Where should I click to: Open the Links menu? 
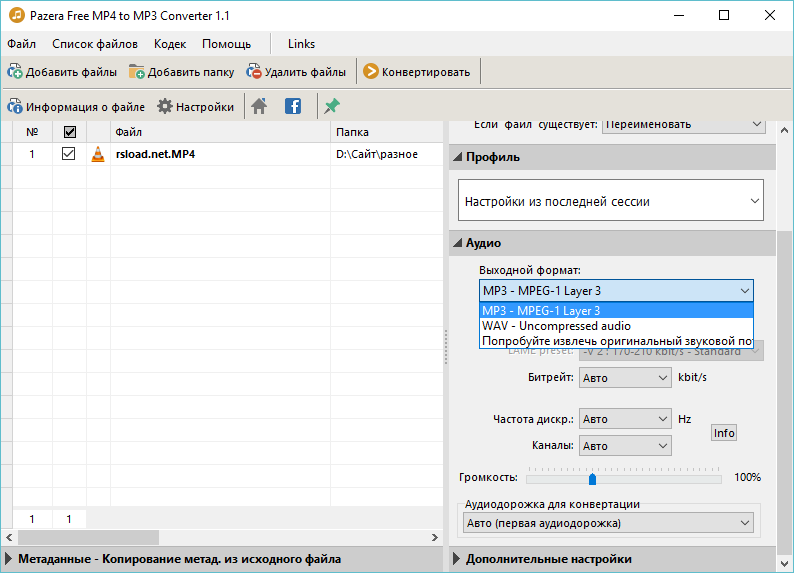(x=301, y=44)
